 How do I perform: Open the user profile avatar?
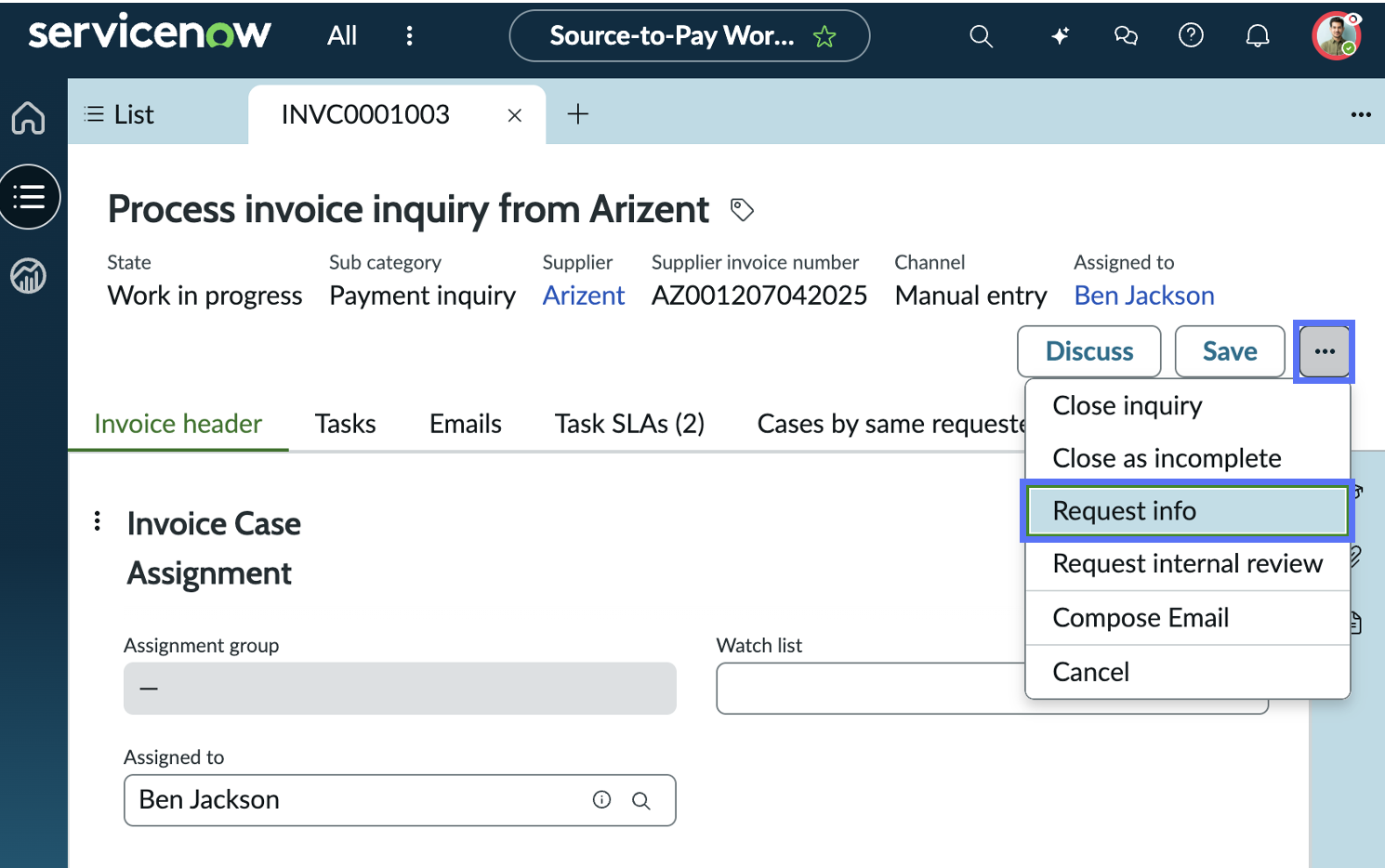click(x=1337, y=36)
